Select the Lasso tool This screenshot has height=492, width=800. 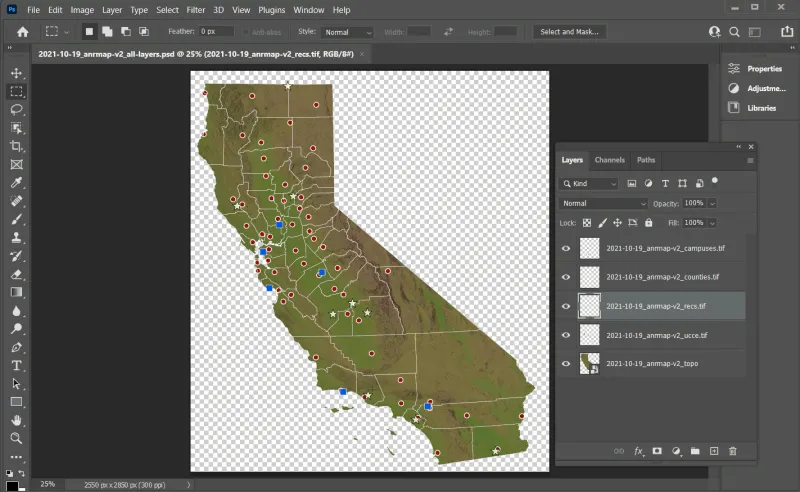(16, 109)
